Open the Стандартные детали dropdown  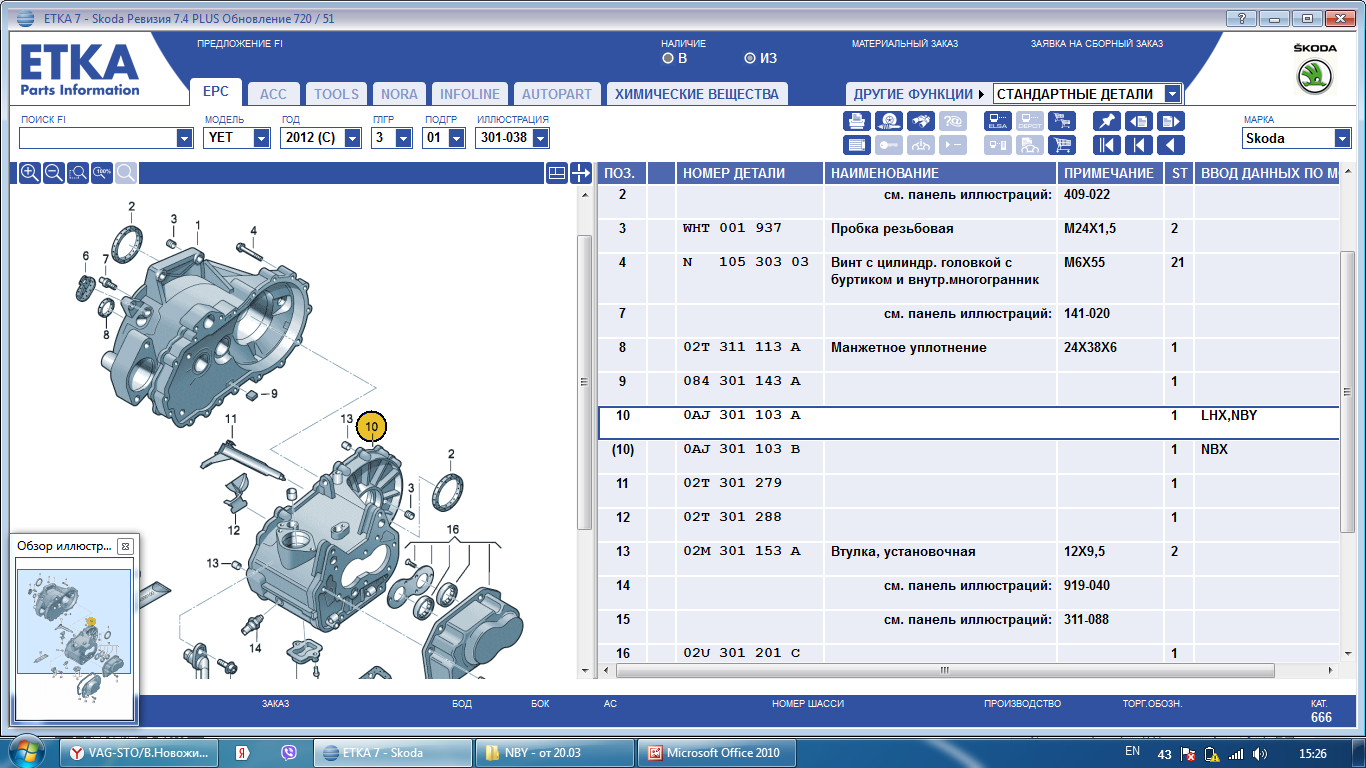coord(1173,94)
